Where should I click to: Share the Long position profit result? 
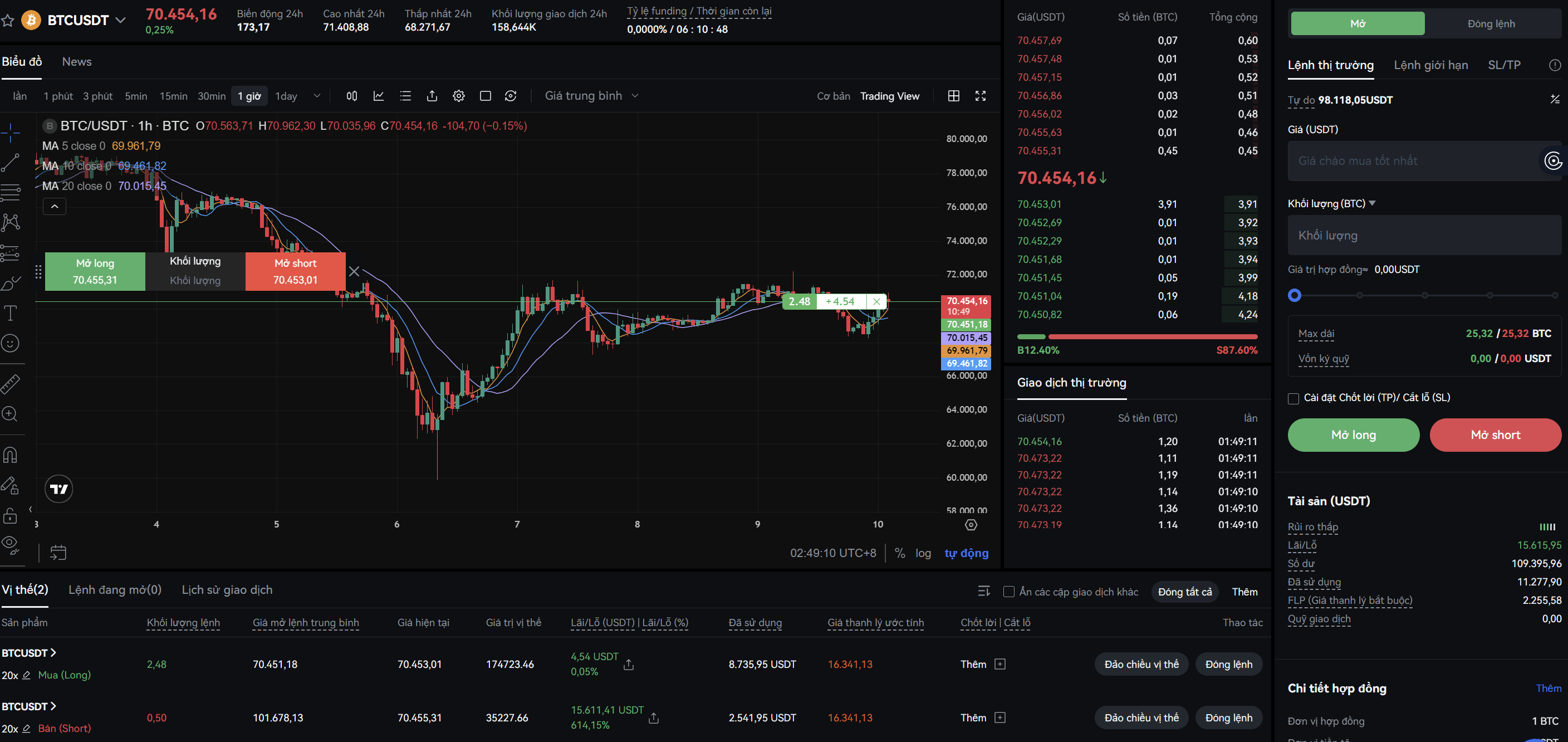629,665
